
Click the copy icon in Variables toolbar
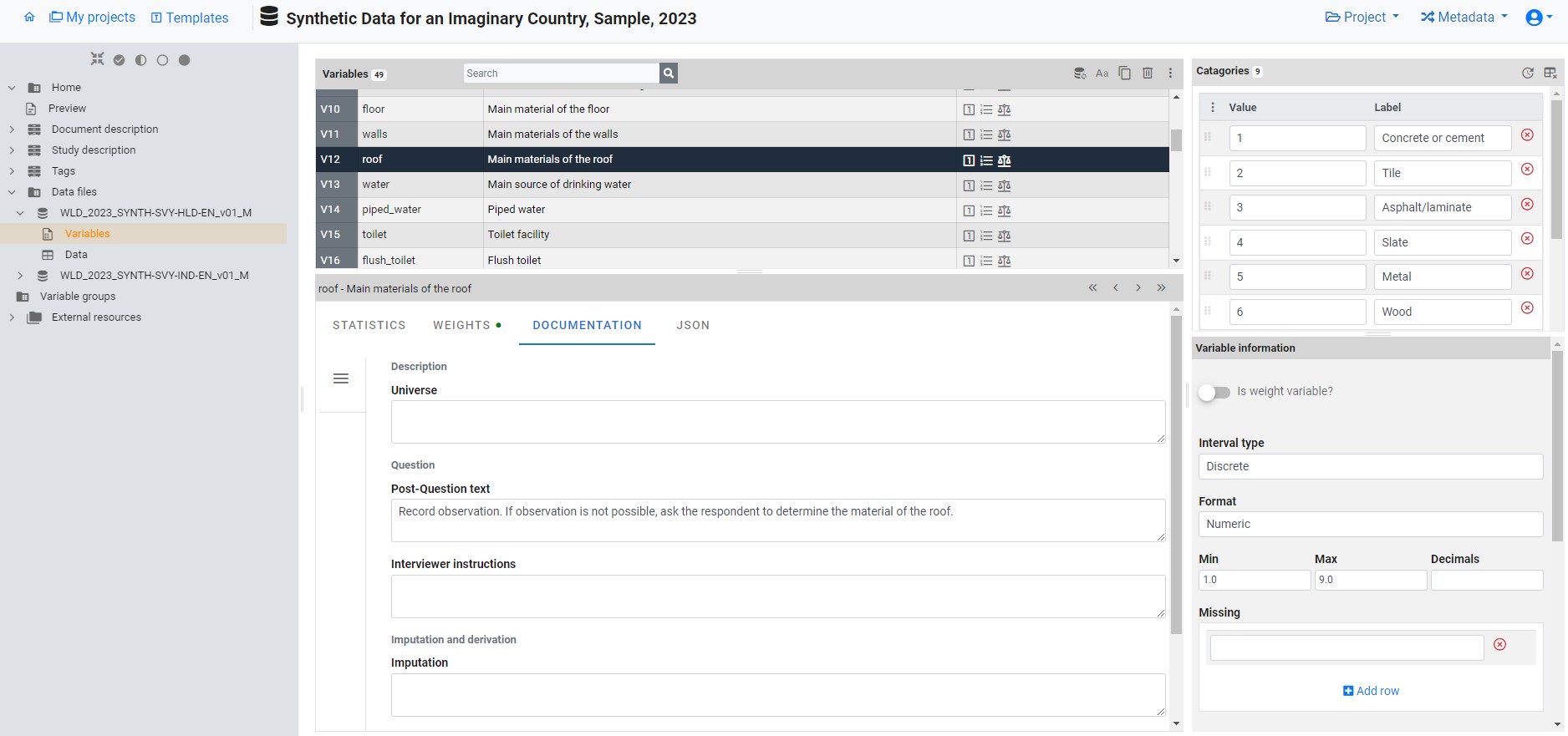click(1125, 74)
